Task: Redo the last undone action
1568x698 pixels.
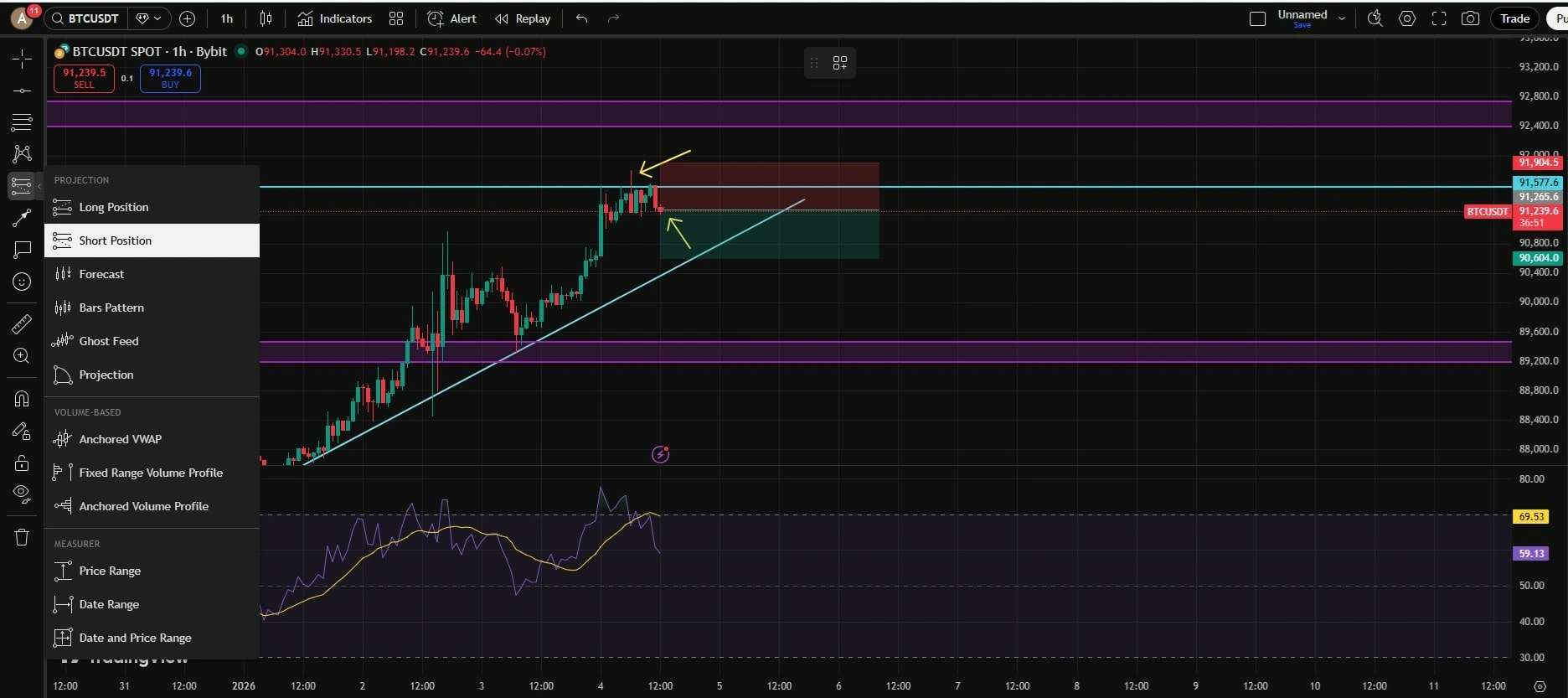Action: (613, 18)
